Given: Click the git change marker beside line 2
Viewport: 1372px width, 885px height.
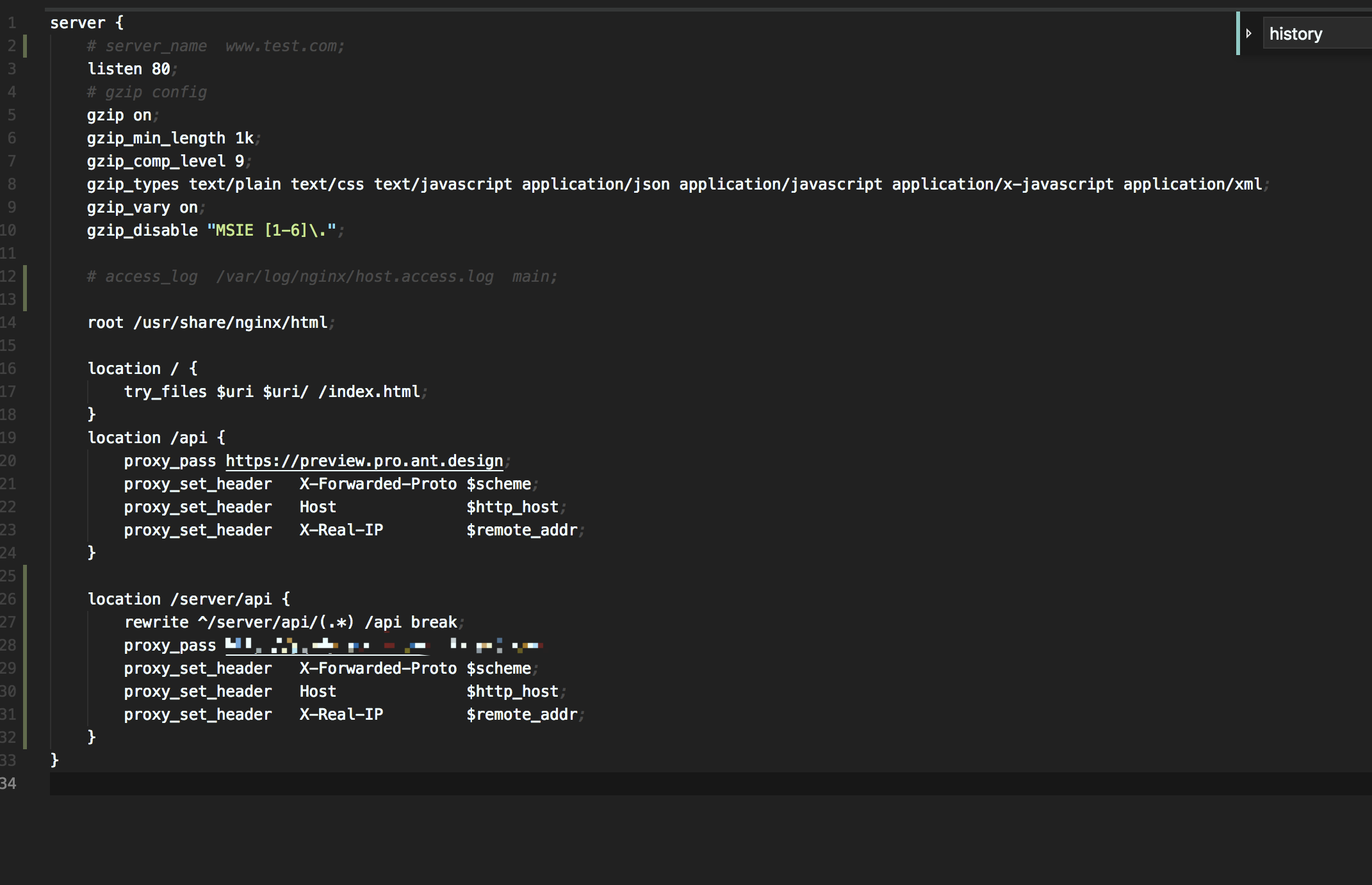Looking at the screenshot, I should 25,46.
